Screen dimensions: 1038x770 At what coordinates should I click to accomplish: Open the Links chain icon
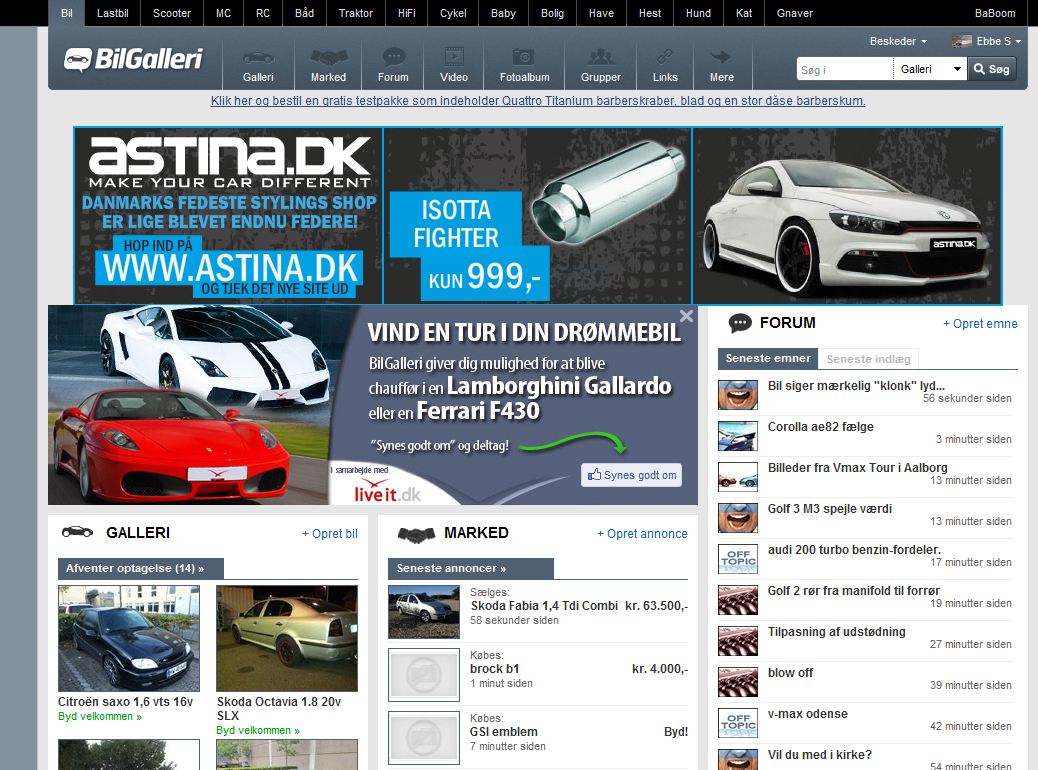pyautogui.click(x=665, y=58)
